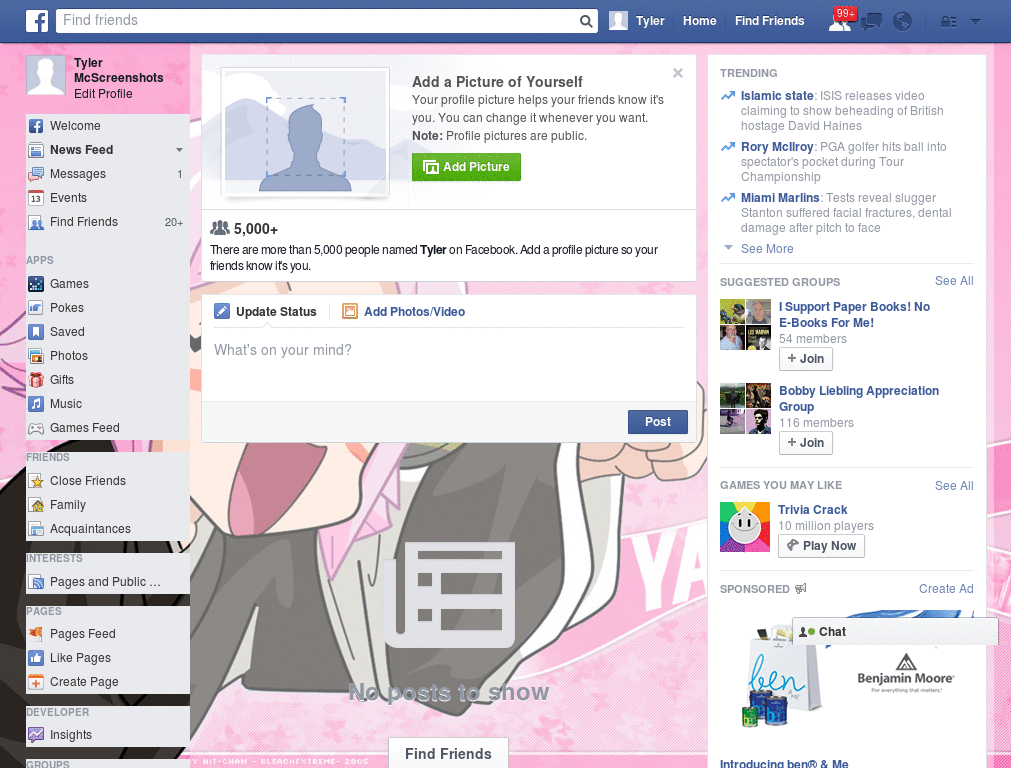
Task: Open the privacy shortcuts lock icon
Action: pyautogui.click(x=948, y=22)
